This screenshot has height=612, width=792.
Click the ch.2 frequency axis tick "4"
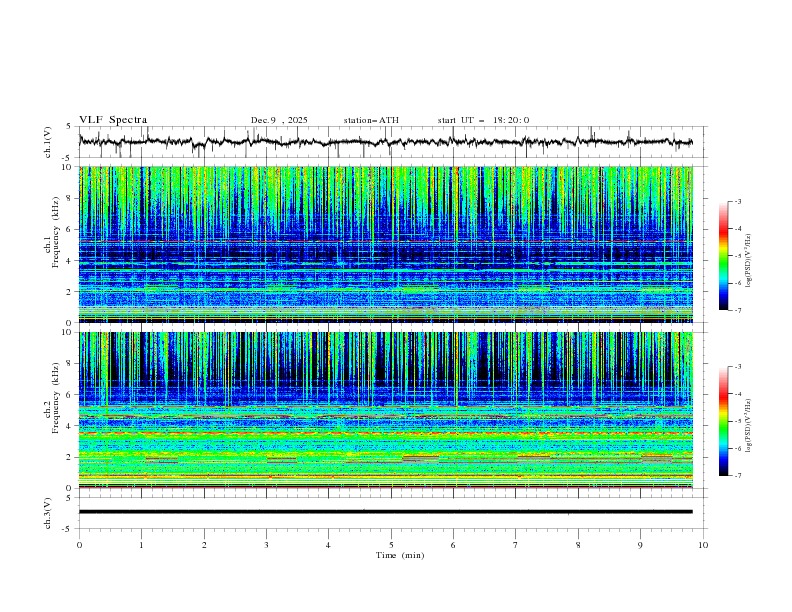pyautogui.click(x=70, y=426)
